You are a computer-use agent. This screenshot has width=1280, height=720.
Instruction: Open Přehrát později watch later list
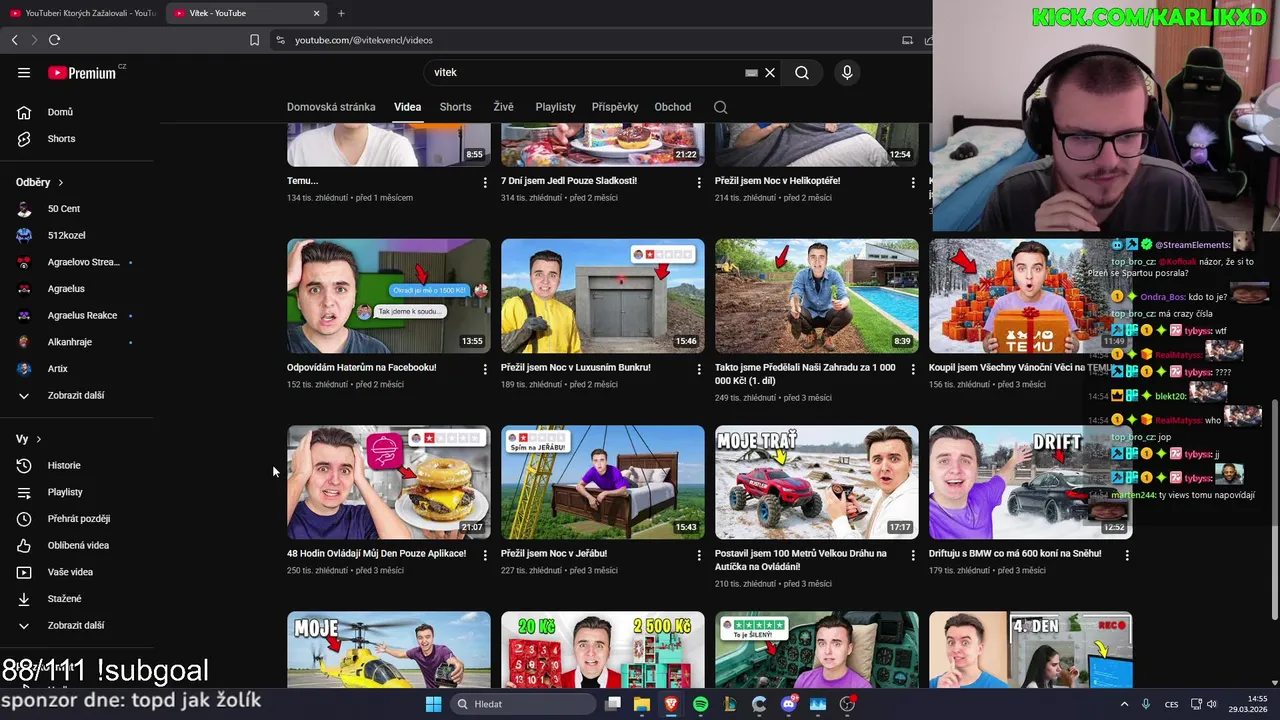pos(78,519)
